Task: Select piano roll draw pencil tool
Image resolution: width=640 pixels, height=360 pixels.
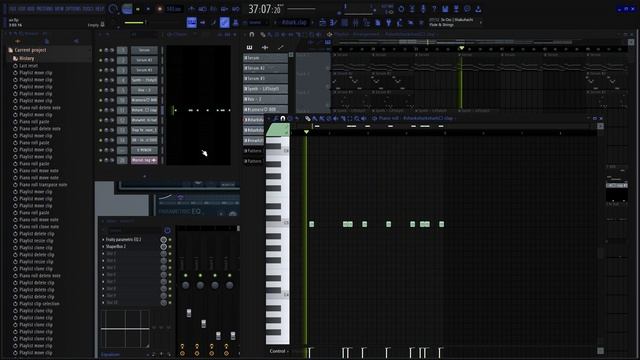Action: pyautogui.click(x=308, y=118)
